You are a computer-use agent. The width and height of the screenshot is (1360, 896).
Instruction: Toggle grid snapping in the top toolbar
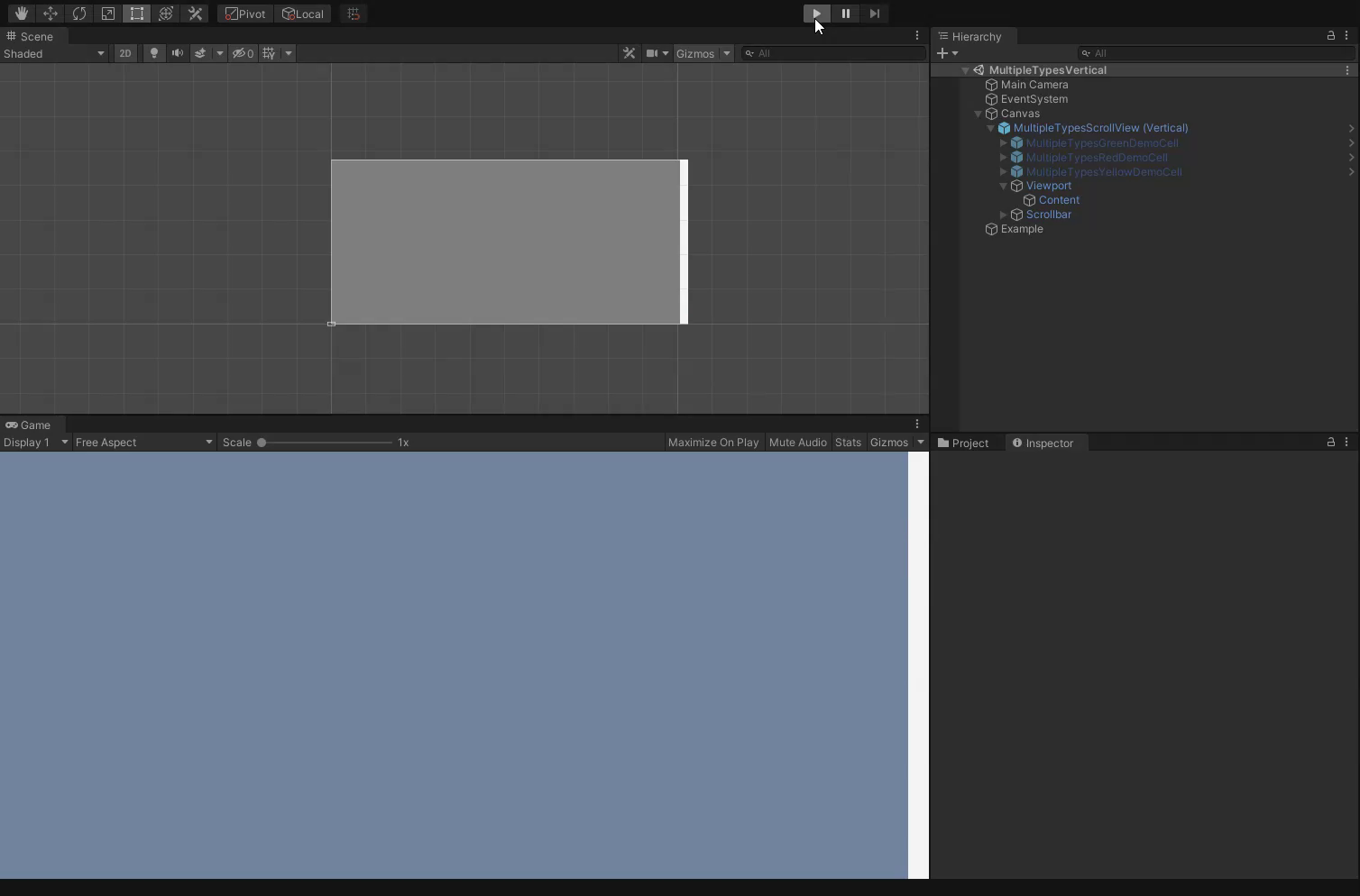pos(354,14)
